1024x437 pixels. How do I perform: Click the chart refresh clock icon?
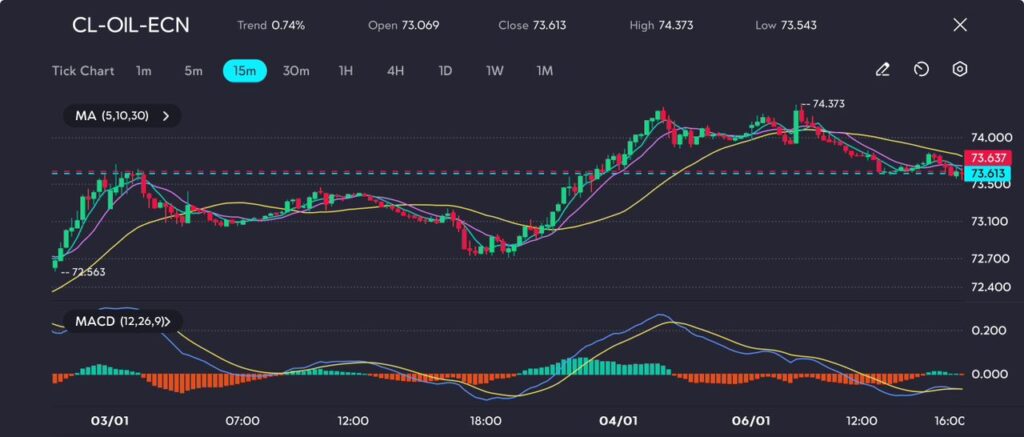point(921,70)
